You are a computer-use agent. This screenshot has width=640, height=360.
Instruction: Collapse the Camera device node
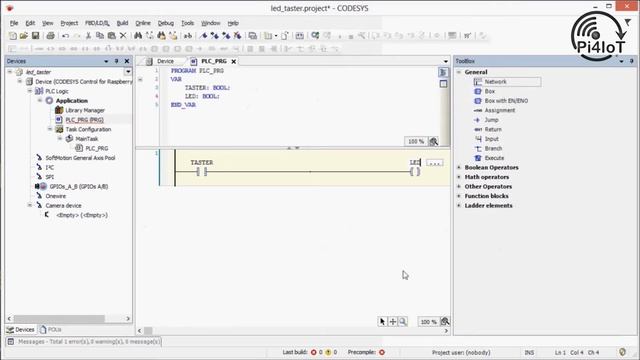(30, 205)
